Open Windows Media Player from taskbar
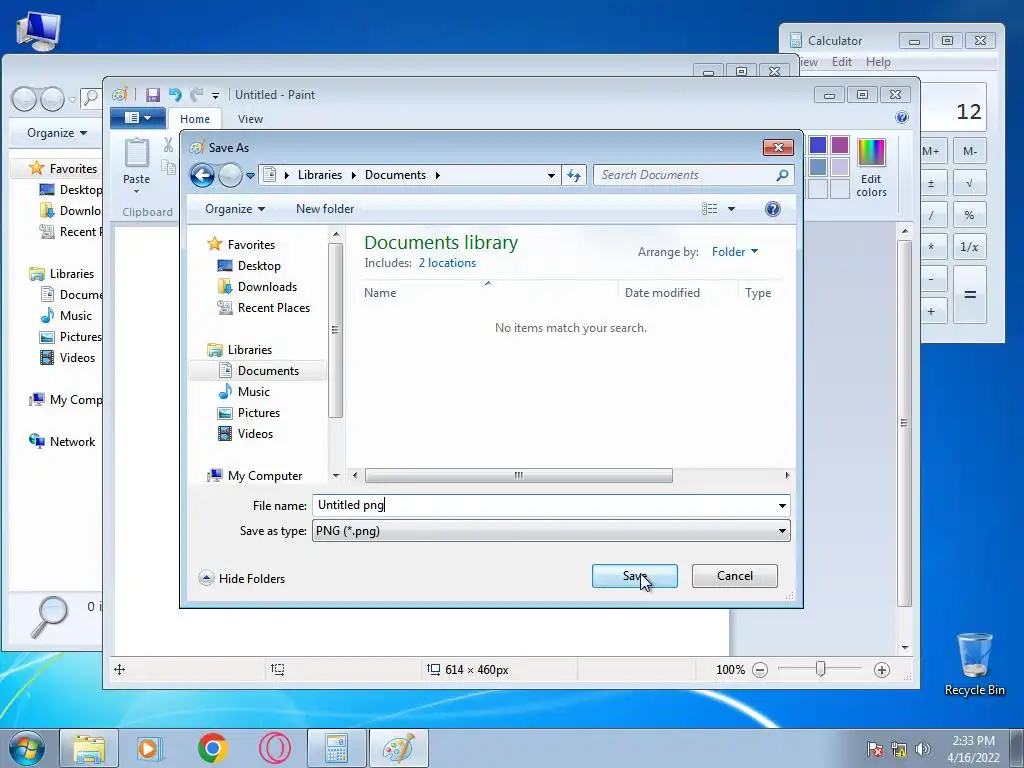Viewport: 1024px width, 768px height. [x=150, y=748]
